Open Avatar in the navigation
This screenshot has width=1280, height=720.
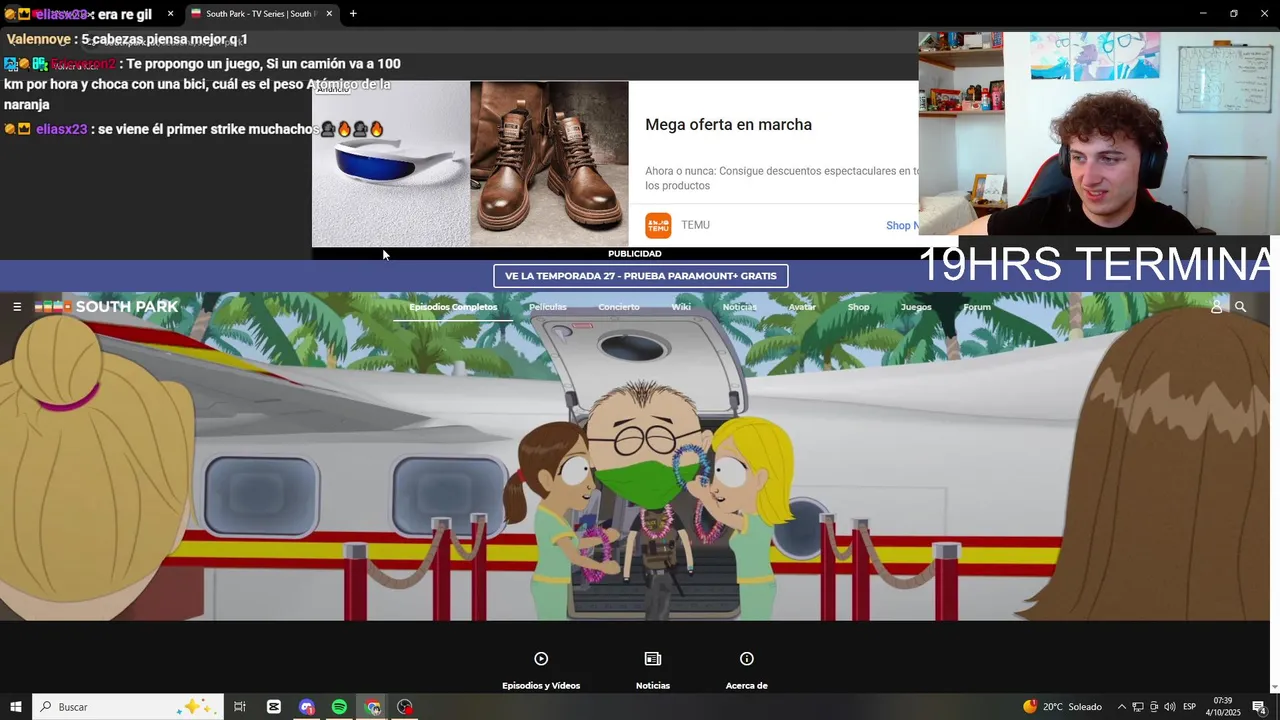802,307
